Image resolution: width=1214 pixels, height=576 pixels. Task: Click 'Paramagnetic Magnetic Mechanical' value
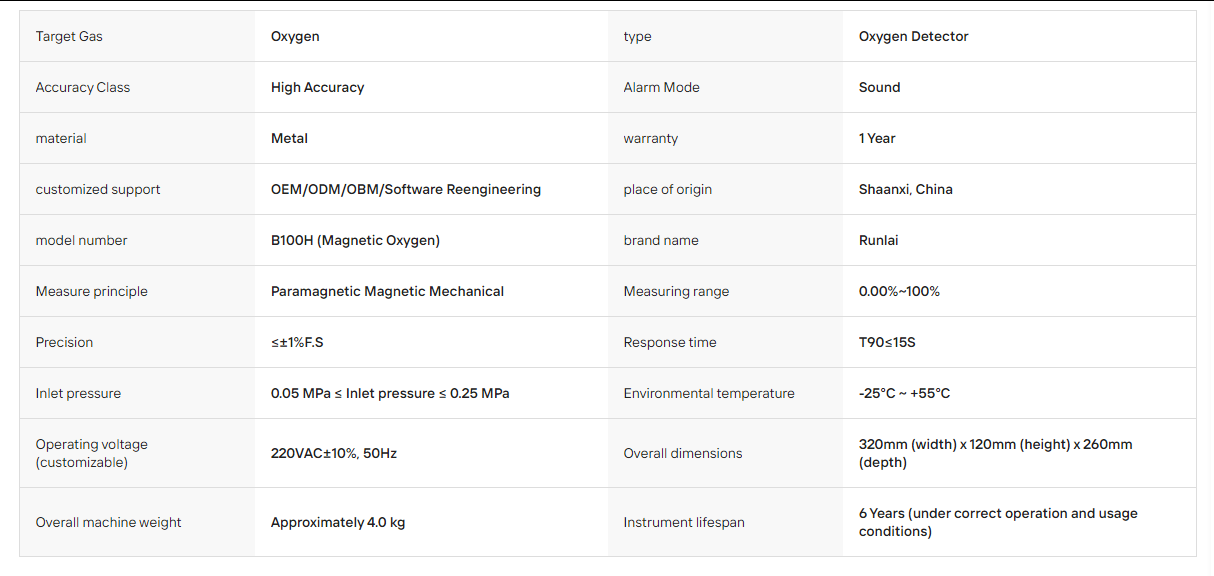point(387,292)
